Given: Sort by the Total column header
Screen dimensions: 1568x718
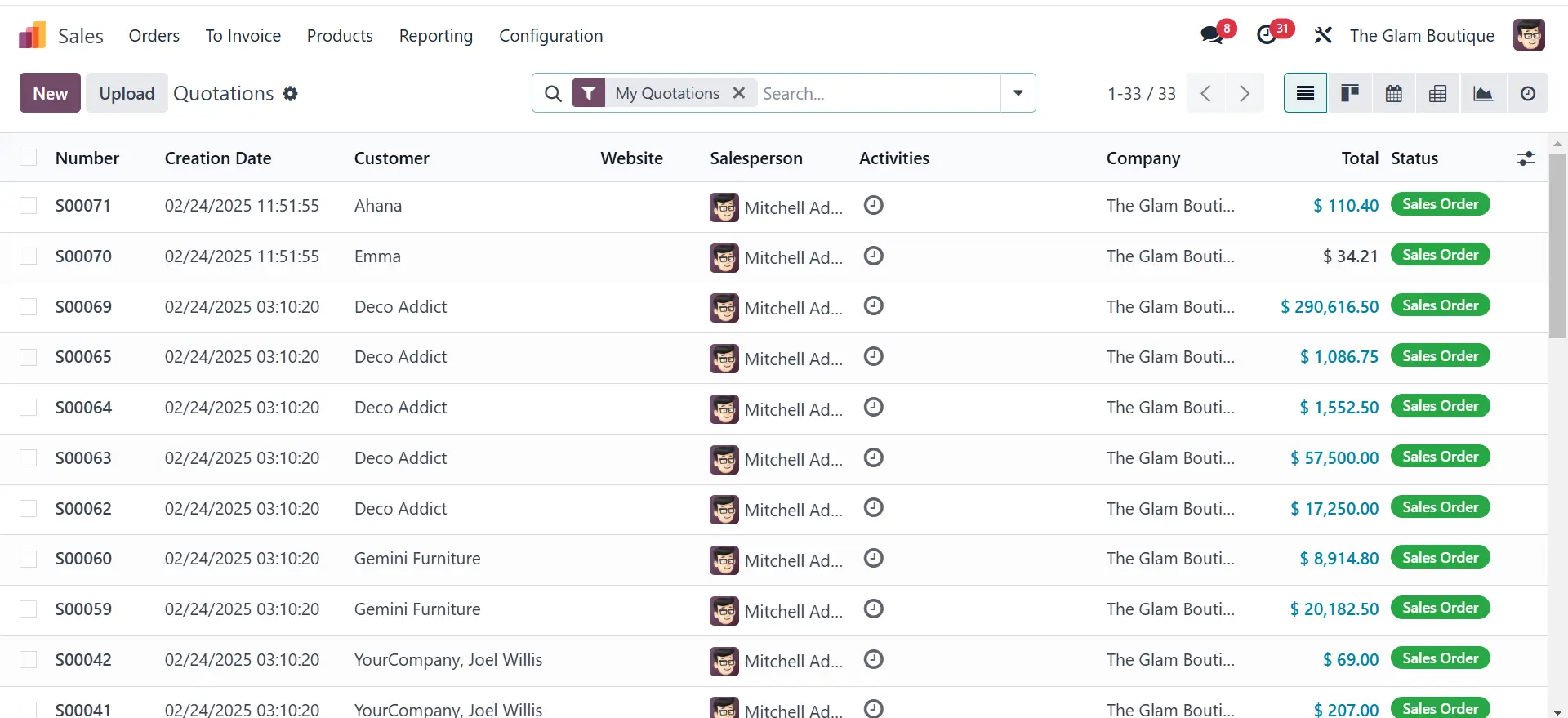Looking at the screenshot, I should coord(1360,158).
